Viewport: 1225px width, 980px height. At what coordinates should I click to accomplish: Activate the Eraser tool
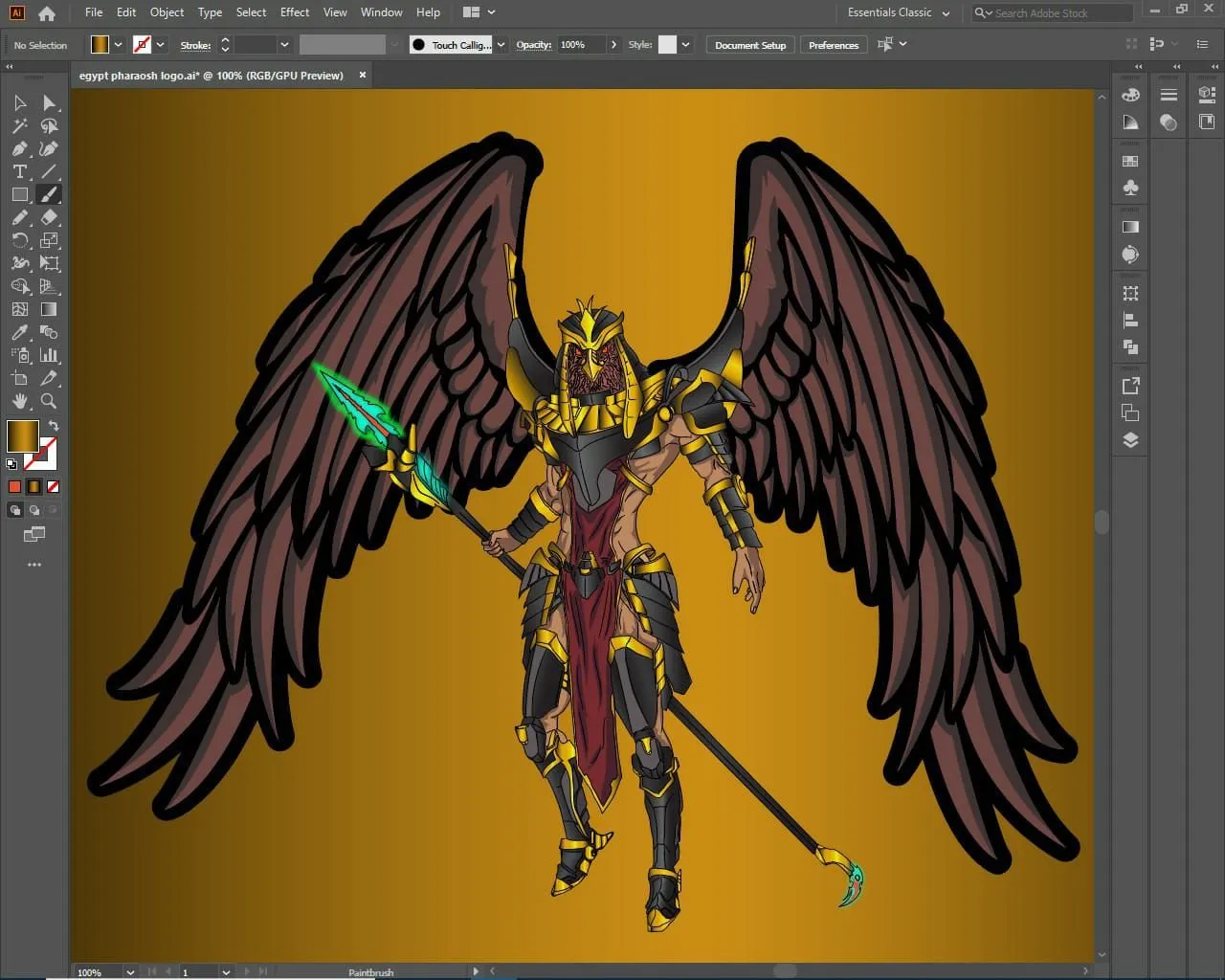click(49, 218)
